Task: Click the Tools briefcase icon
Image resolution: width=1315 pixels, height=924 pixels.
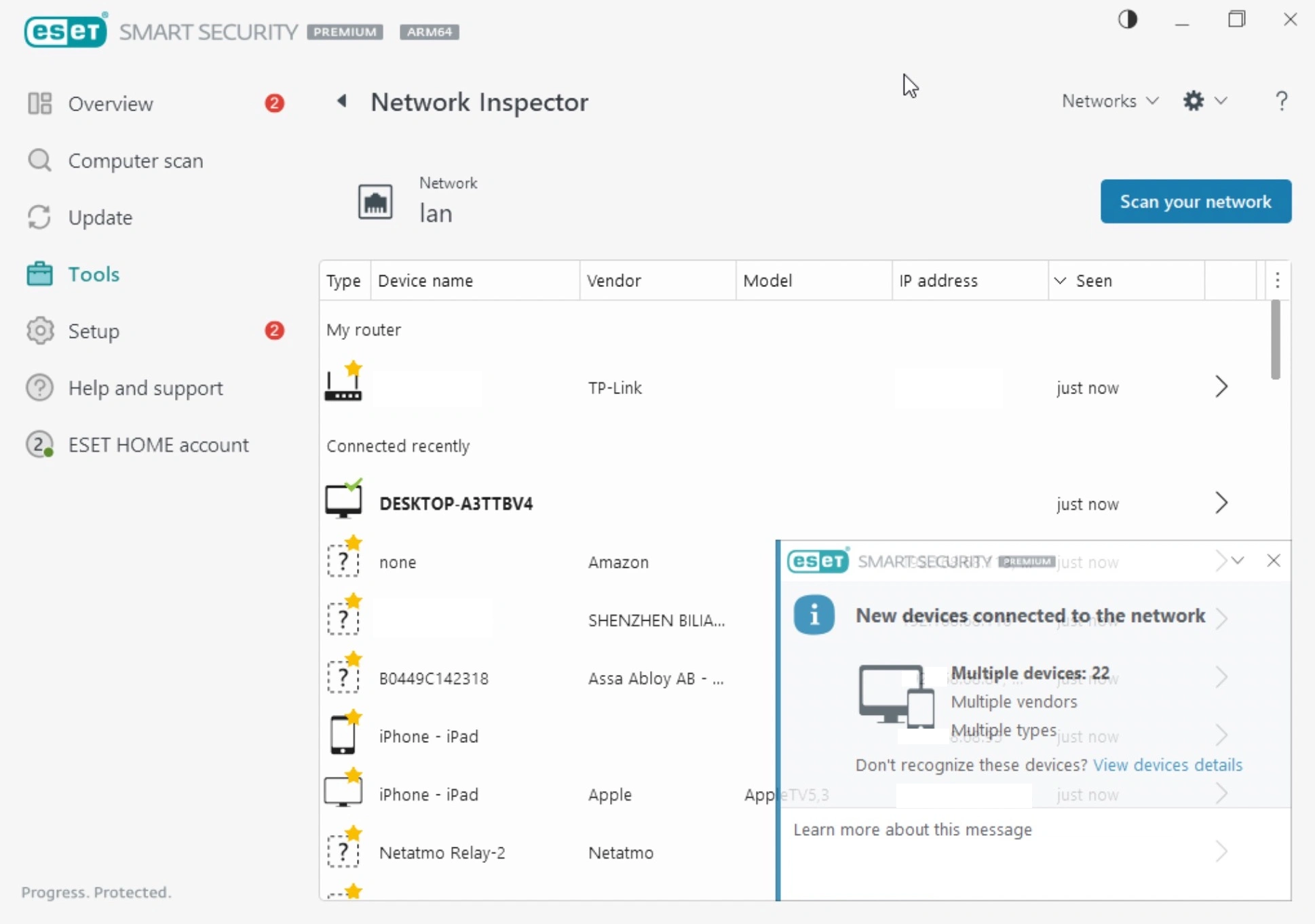Action: click(x=39, y=274)
